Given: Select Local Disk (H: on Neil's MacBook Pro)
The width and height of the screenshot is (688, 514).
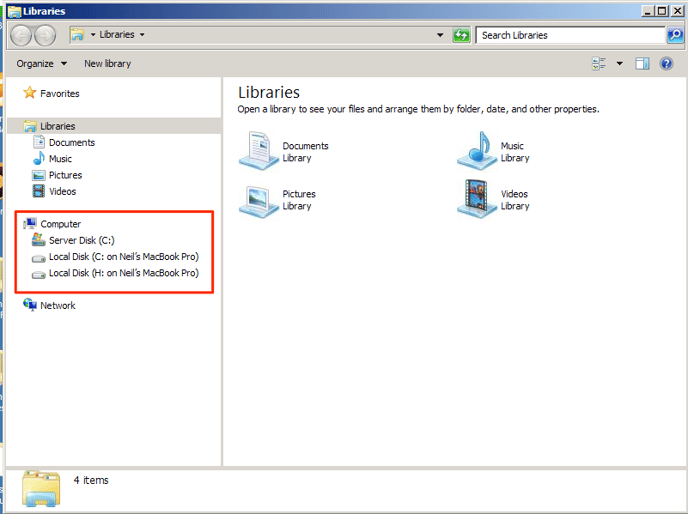Looking at the screenshot, I should (123, 273).
